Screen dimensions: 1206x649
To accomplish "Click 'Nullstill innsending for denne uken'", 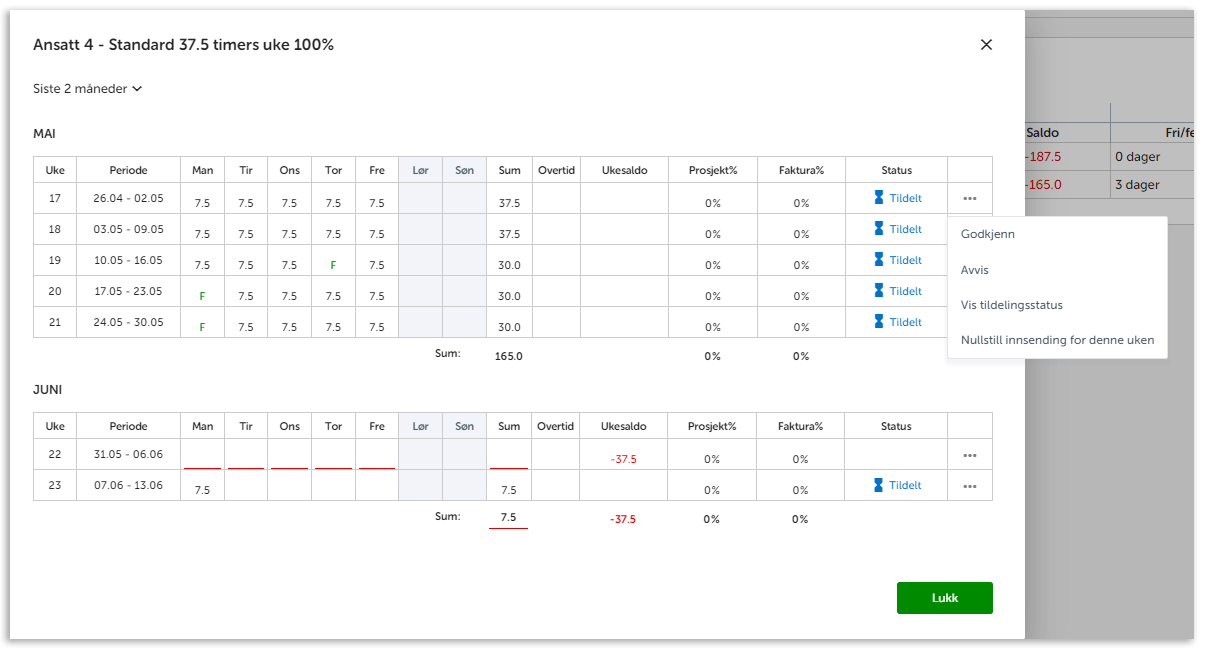I will coord(1057,340).
